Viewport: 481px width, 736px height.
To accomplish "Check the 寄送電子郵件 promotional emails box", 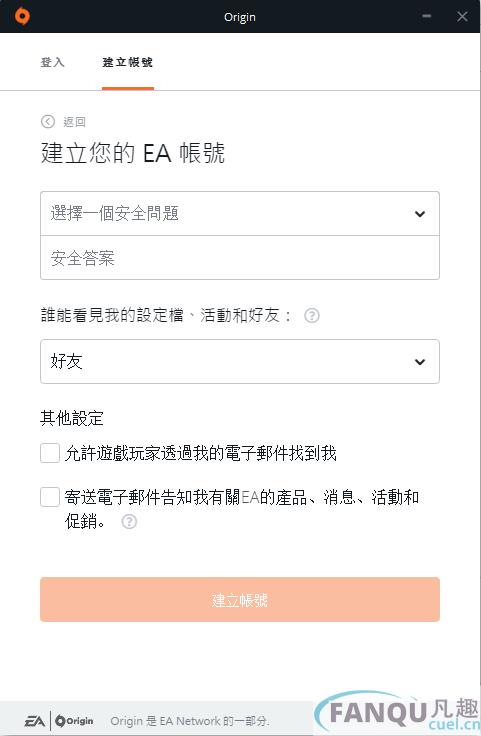I will 50,497.
